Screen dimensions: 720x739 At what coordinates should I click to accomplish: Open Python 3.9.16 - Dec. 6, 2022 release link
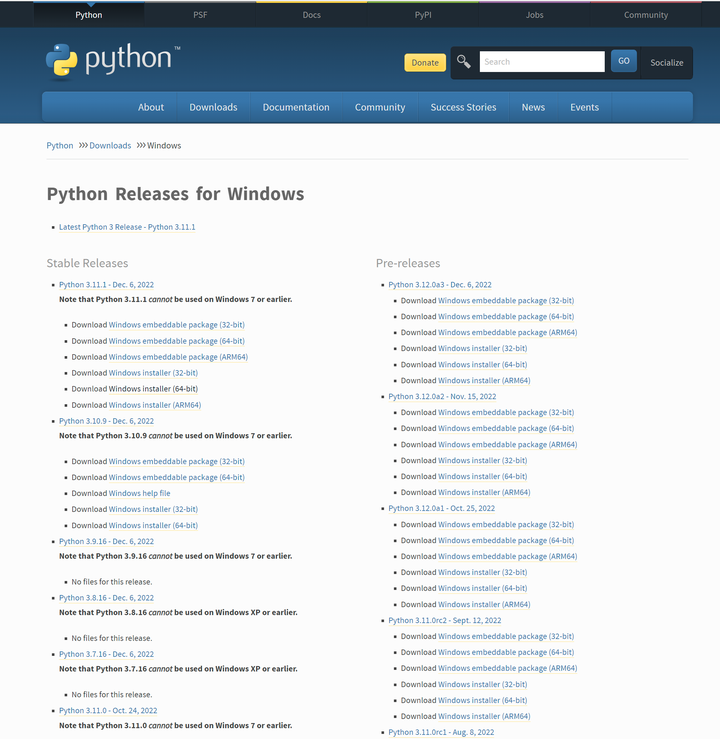point(106,541)
